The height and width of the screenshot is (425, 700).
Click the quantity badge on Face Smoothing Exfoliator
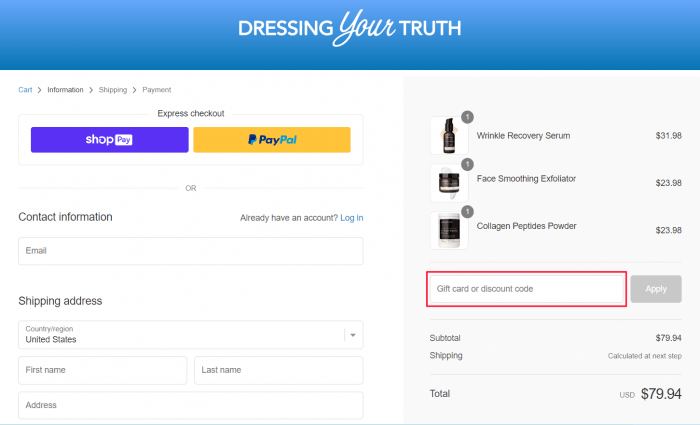pyautogui.click(x=467, y=164)
